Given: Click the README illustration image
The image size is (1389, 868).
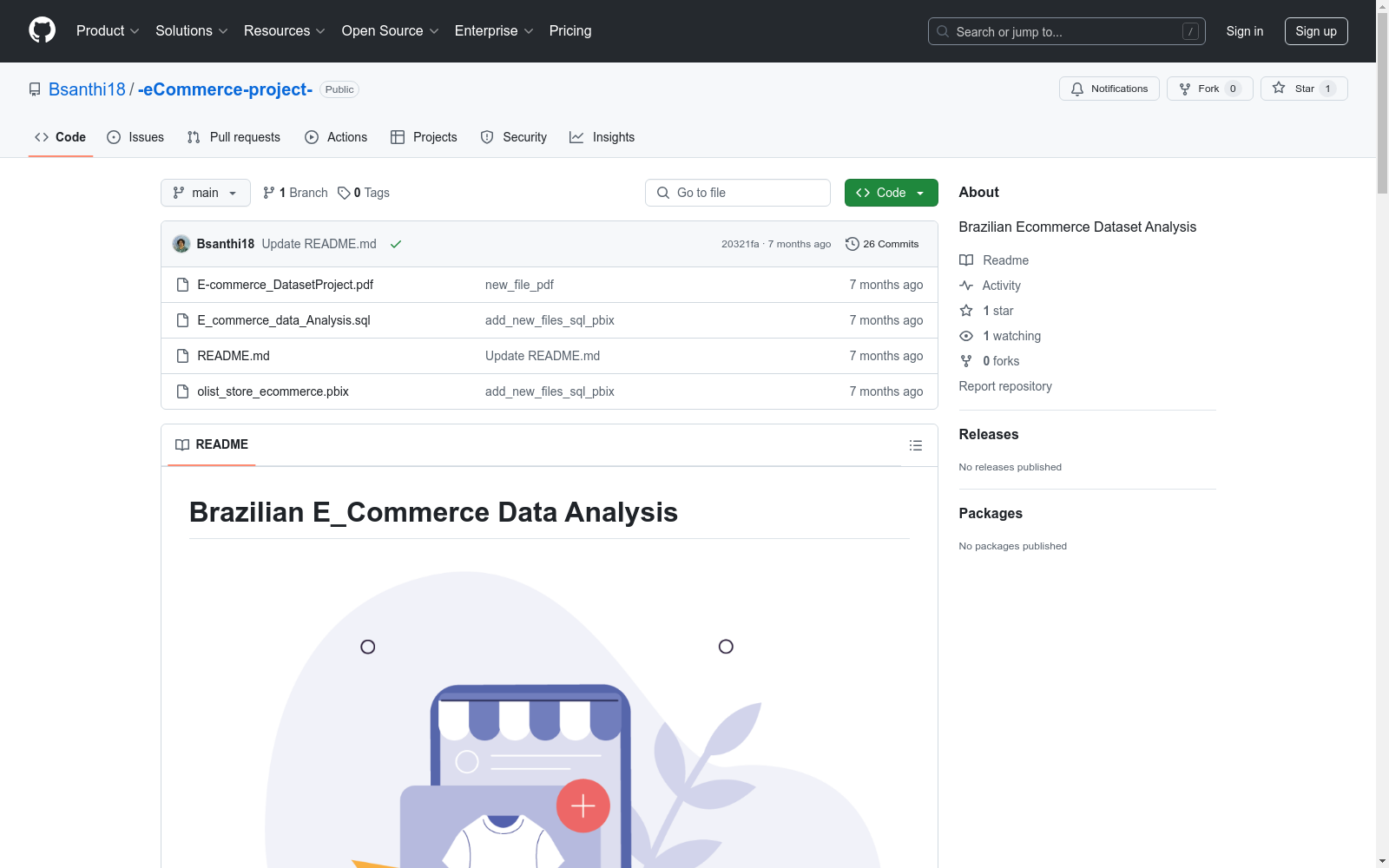Looking at the screenshot, I should click(x=550, y=712).
